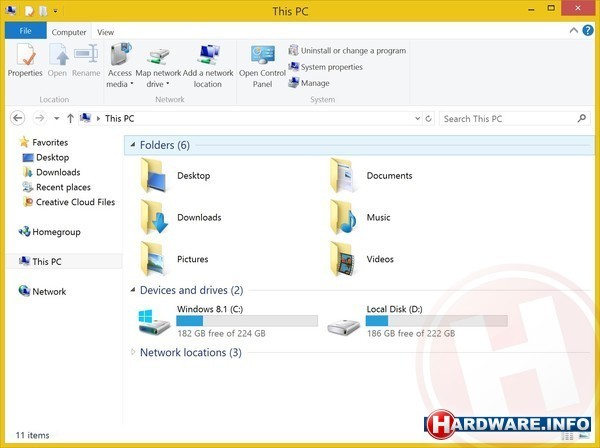The height and width of the screenshot is (448, 600).
Task: Click quick access Properties icon in title bar
Action: [x=30, y=11]
